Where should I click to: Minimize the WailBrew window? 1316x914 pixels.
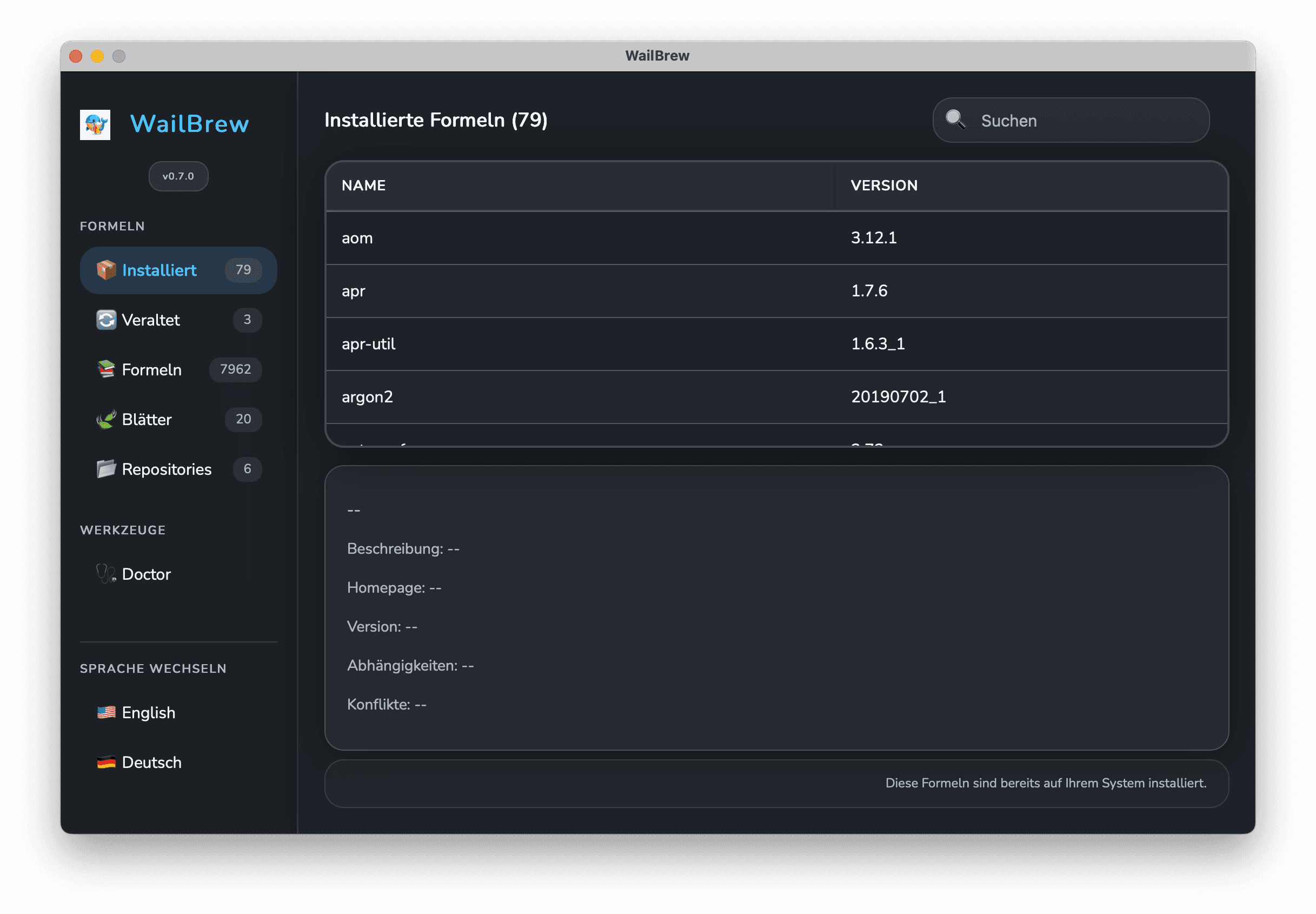[97, 56]
